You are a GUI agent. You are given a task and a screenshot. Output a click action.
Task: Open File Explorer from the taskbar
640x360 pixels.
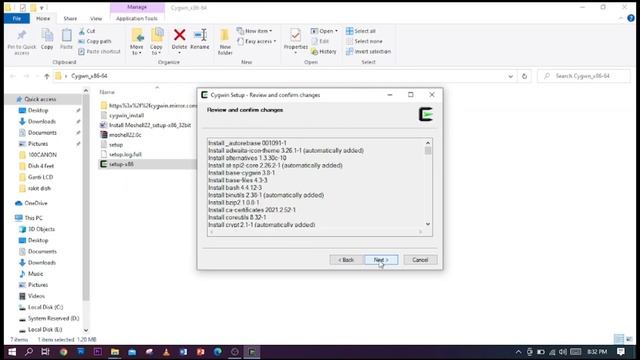115,352
